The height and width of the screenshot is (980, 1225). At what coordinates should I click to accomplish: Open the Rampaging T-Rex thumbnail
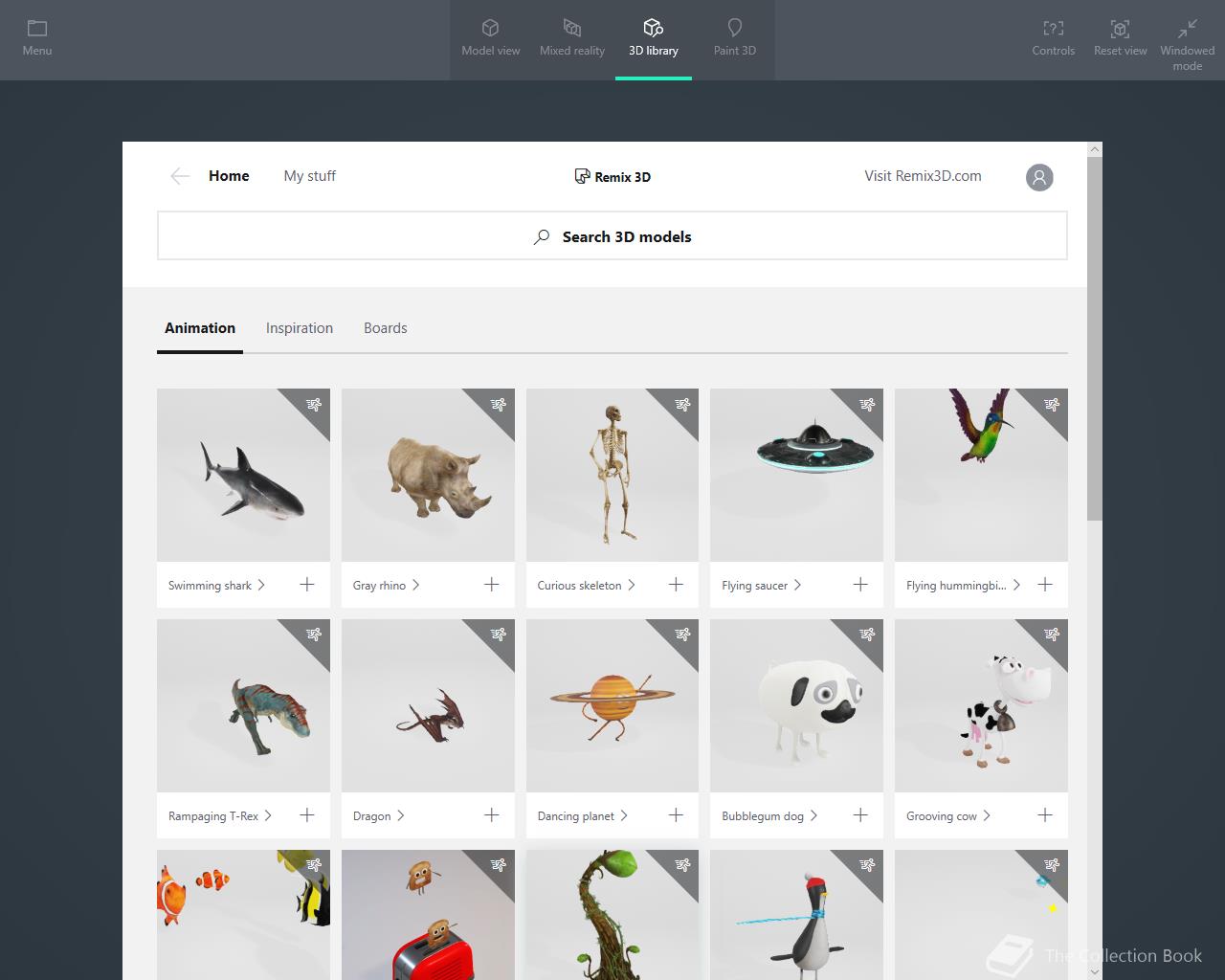click(243, 705)
